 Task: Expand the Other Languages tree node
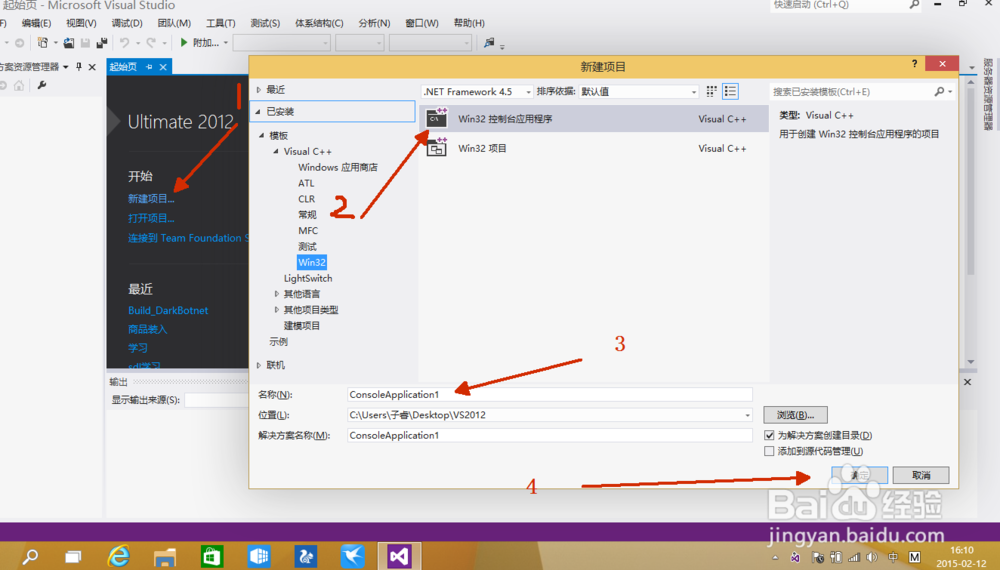[277, 294]
